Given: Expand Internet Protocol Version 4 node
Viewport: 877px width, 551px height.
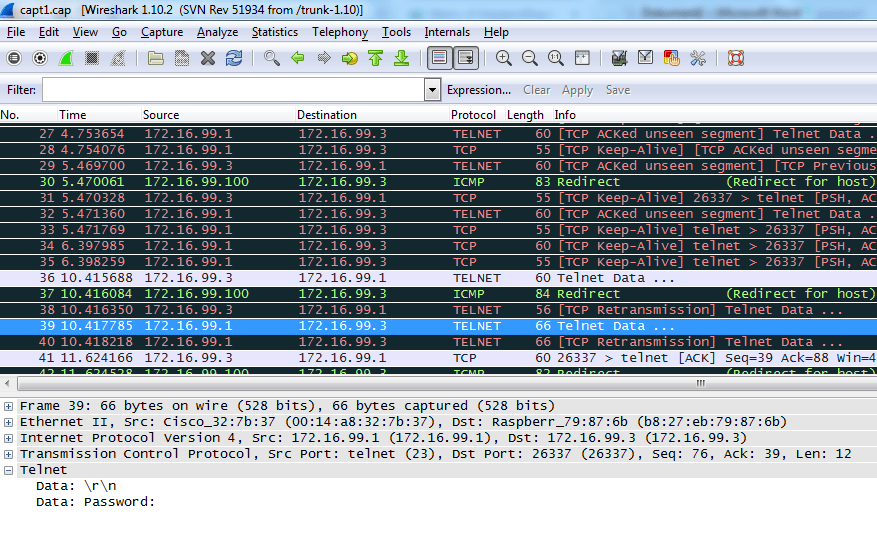Looking at the screenshot, I should 8,438.
